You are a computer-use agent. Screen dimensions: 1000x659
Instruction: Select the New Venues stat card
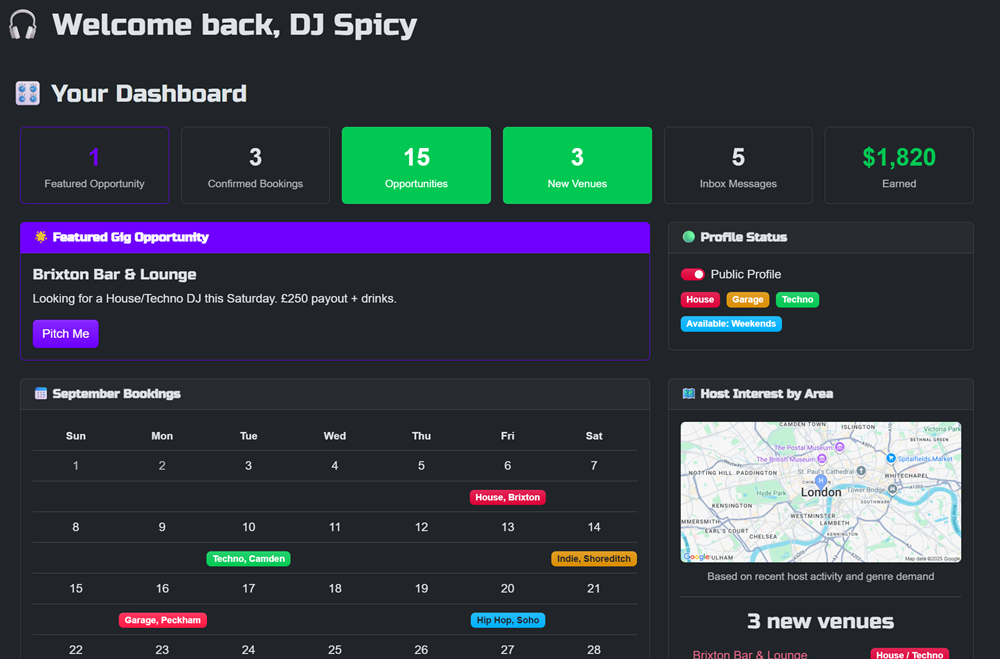tap(577, 166)
